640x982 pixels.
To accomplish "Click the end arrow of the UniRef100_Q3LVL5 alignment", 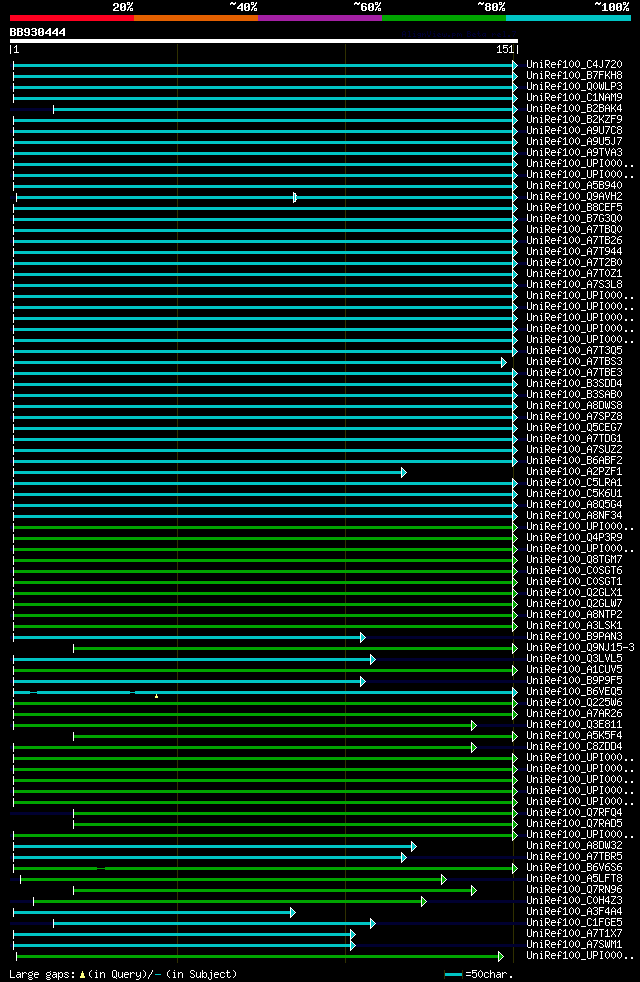I will [x=372, y=659].
